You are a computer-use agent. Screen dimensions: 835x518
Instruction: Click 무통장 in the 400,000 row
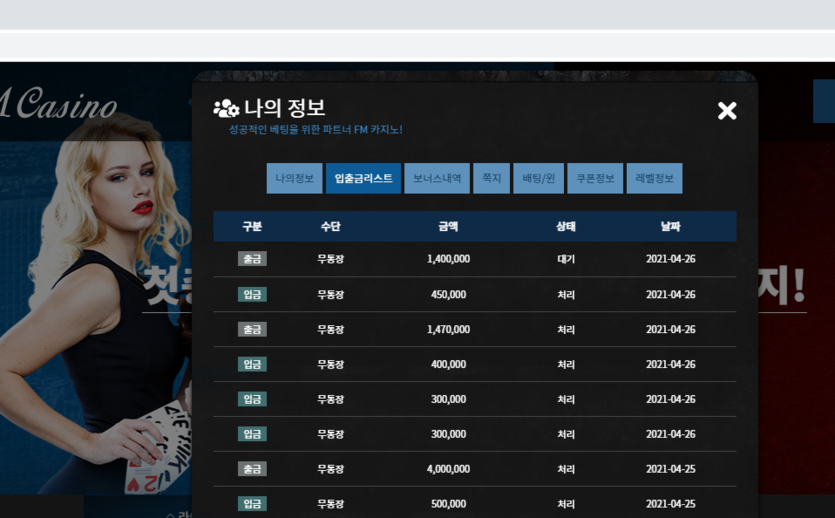click(330, 364)
